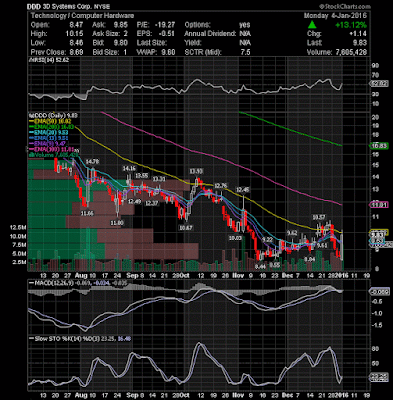
Task: Click the SCTR (Mid) value 7.5
Action: click(246, 52)
